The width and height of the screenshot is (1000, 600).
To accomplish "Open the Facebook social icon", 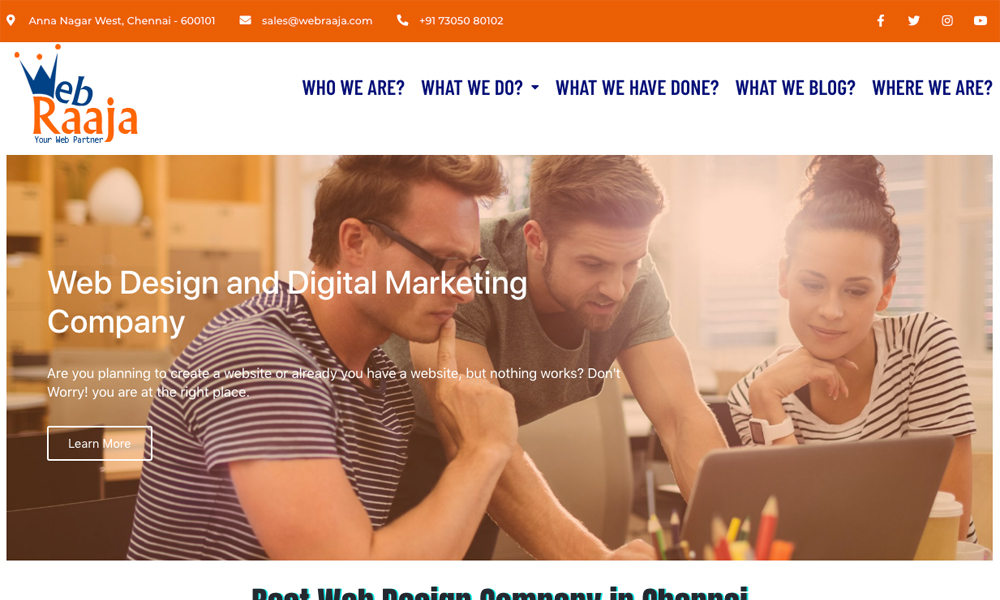I will [x=880, y=20].
